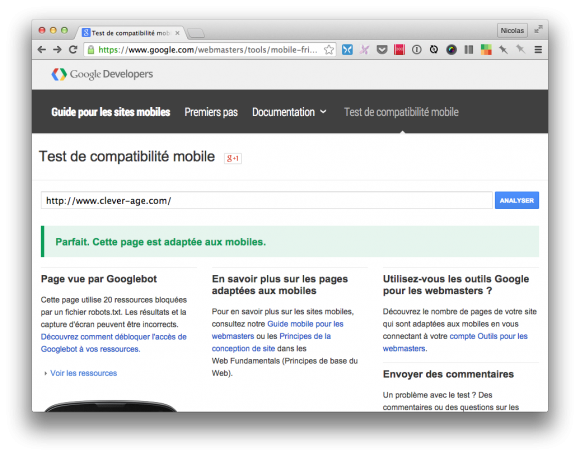
Task: Open the blue X extension icon
Action: (x=347, y=50)
